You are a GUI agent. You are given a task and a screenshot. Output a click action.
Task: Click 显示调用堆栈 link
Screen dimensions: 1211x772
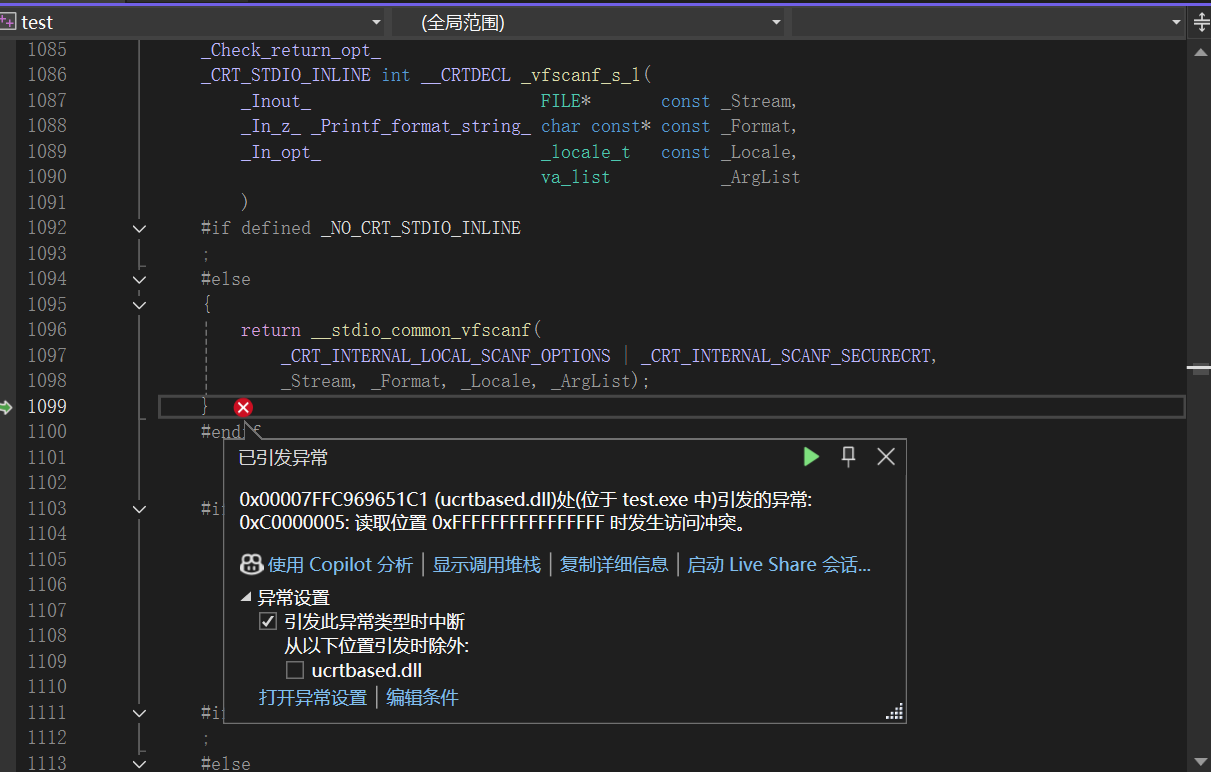point(487,565)
